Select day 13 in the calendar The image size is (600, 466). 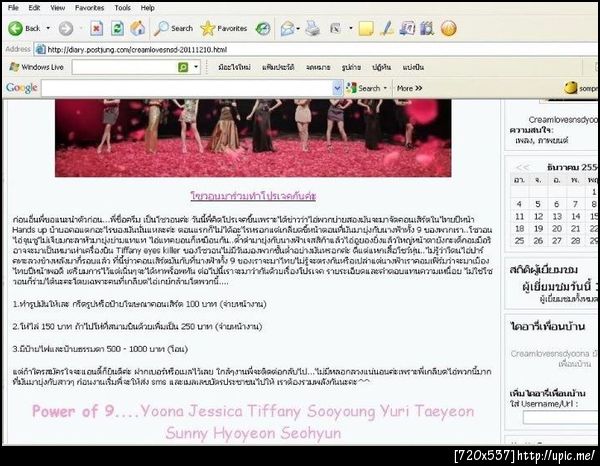(557, 217)
